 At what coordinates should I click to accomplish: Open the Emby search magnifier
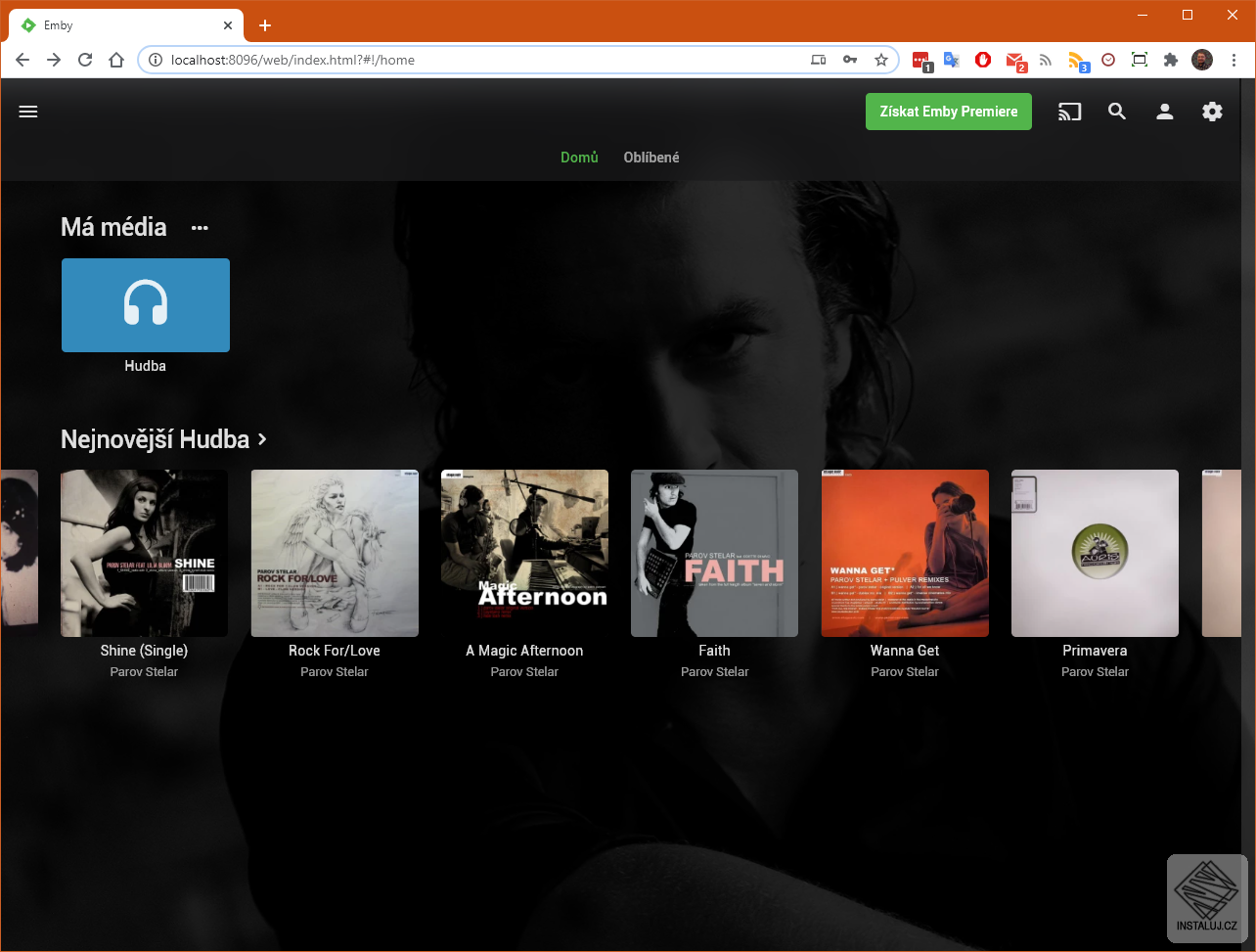click(x=1117, y=112)
